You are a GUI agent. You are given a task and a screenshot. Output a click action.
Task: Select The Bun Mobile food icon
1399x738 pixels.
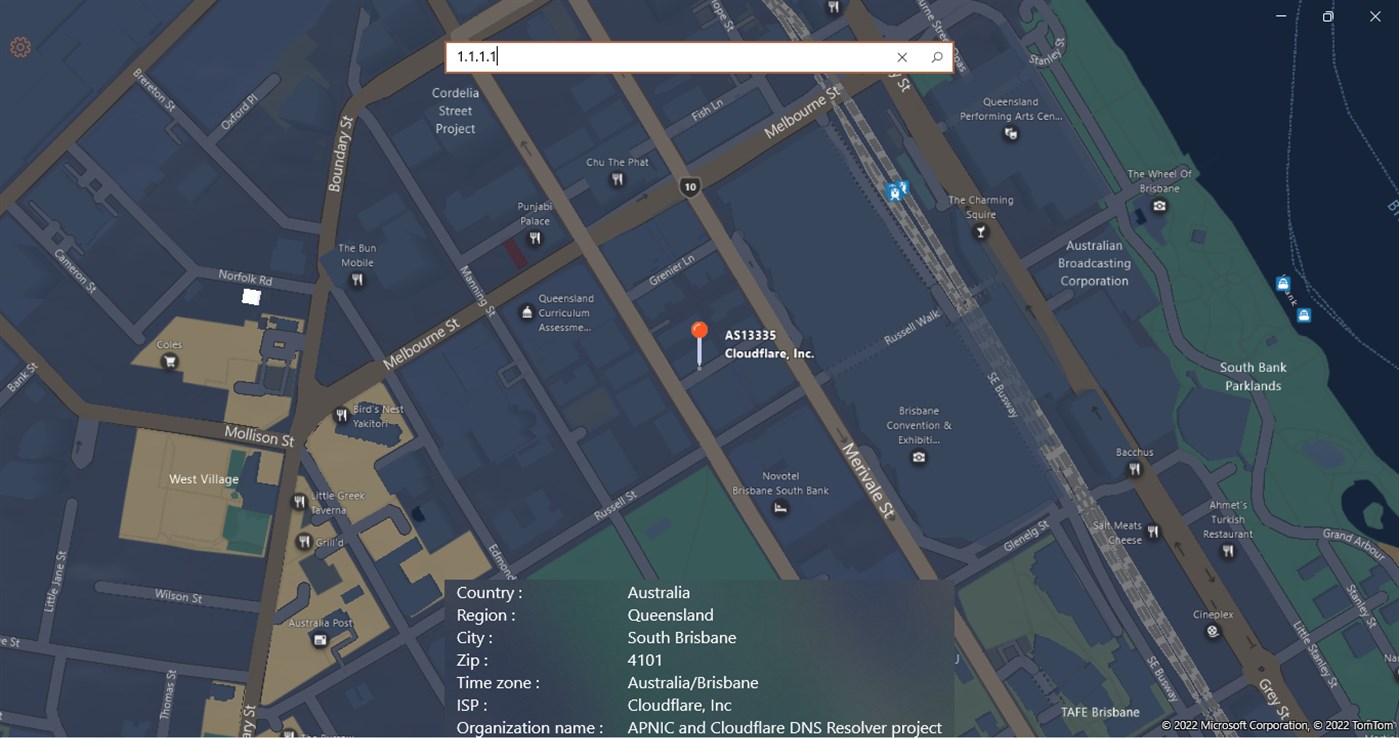point(357,280)
